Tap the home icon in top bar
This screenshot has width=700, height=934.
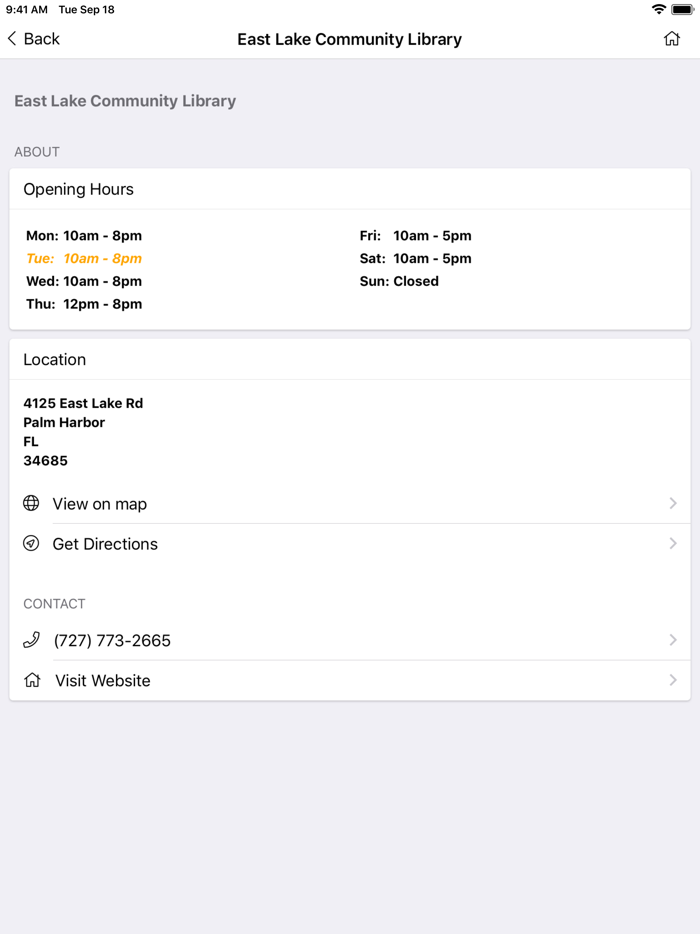pos(672,39)
